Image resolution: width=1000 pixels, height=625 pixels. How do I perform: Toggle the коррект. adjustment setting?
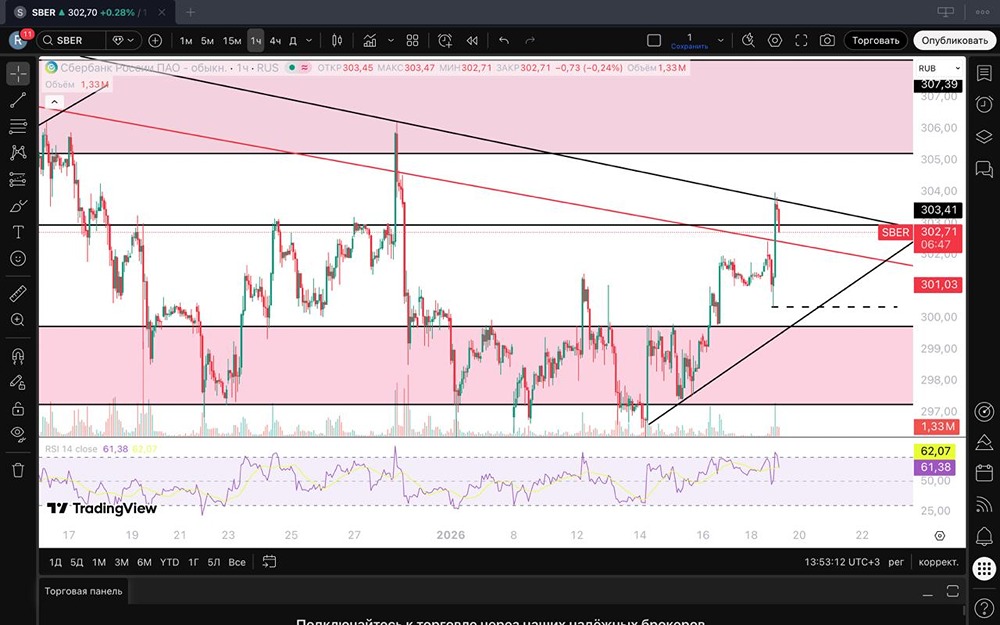point(938,562)
